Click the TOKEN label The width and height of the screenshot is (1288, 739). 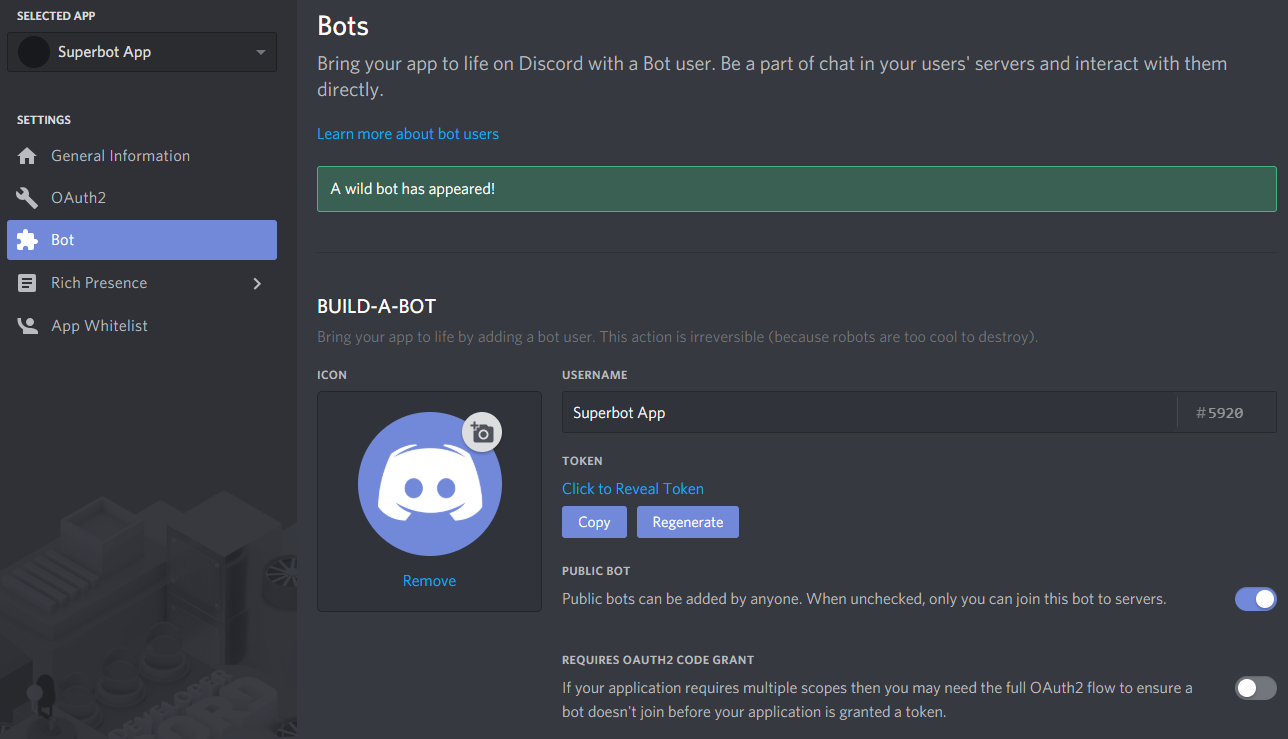[582, 461]
